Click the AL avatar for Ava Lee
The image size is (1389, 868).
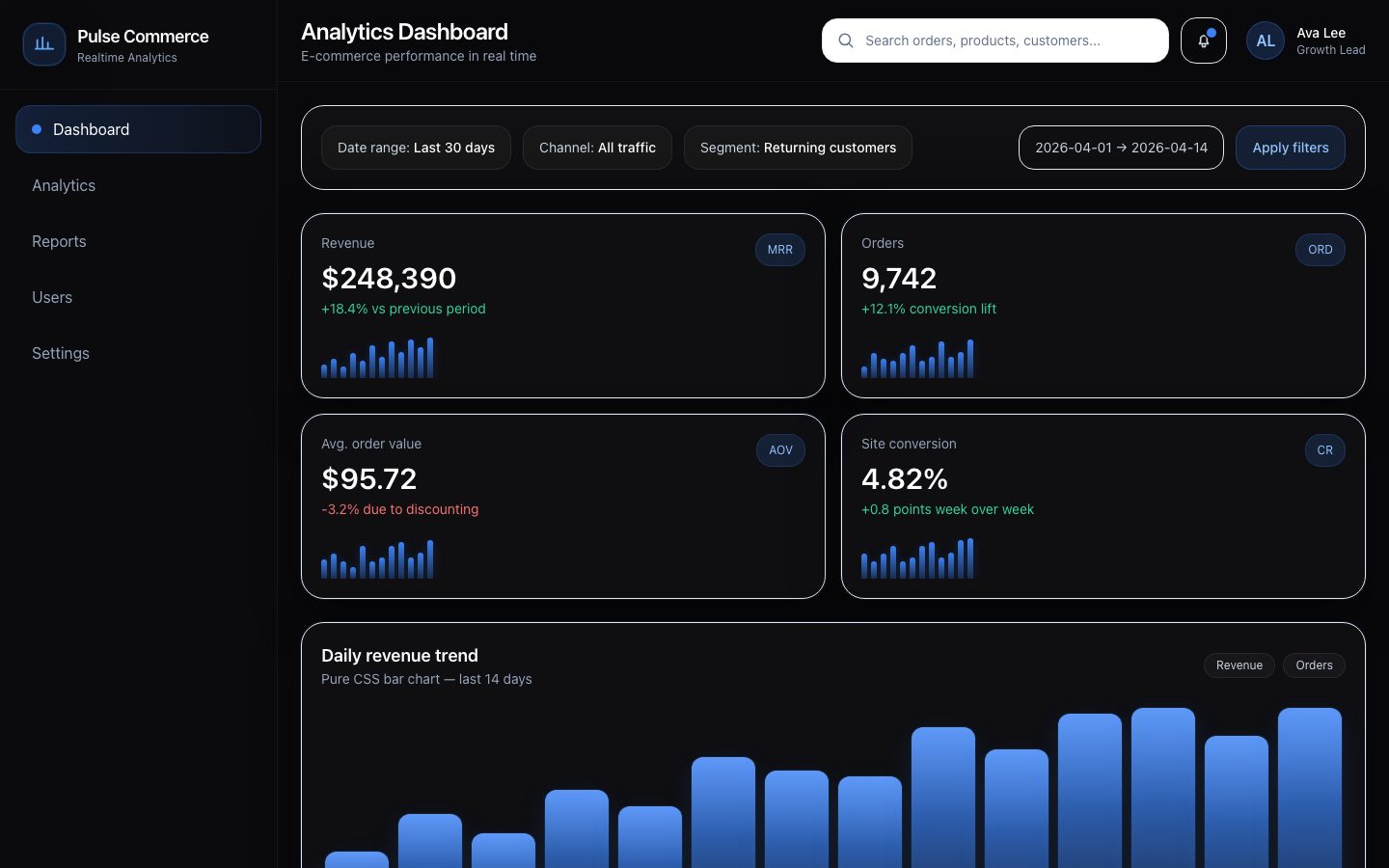point(1266,41)
